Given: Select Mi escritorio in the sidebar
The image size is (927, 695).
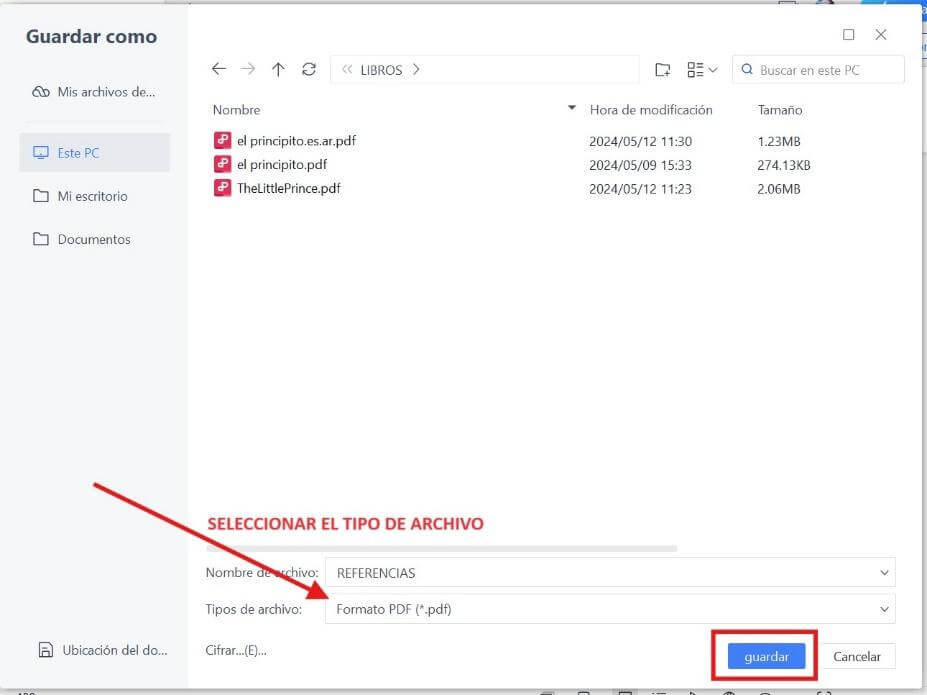Looking at the screenshot, I should click(88, 196).
